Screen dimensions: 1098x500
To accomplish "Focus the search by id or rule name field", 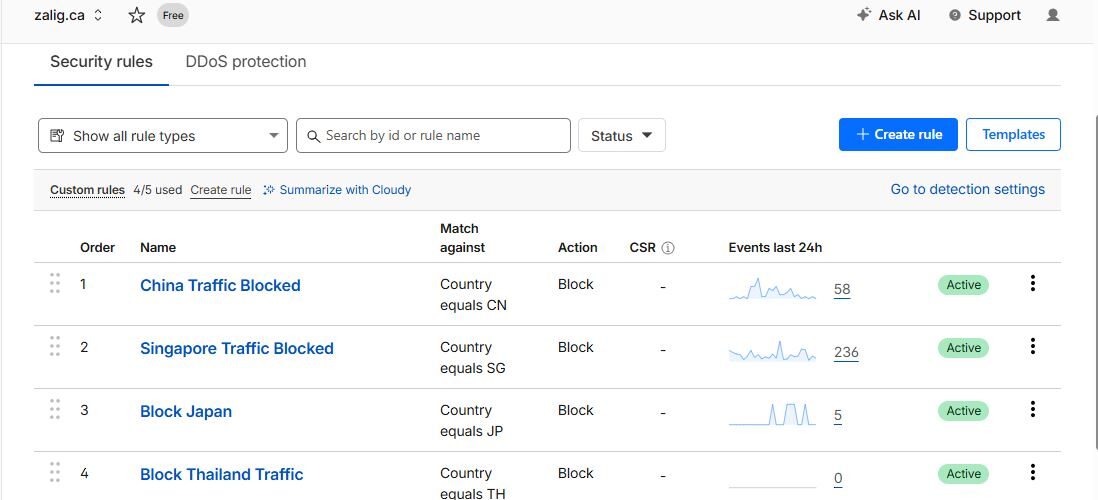I will [x=440, y=136].
